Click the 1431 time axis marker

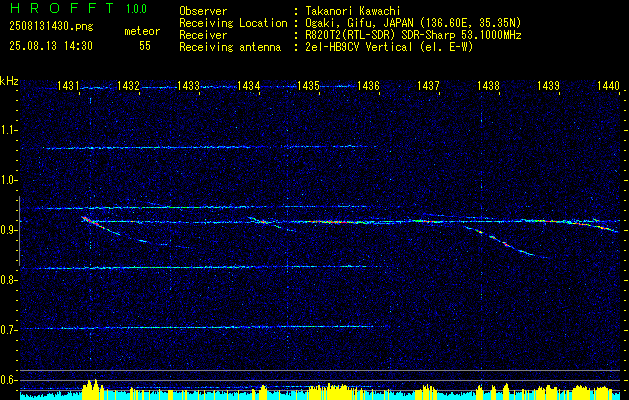click(x=68, y=86)
